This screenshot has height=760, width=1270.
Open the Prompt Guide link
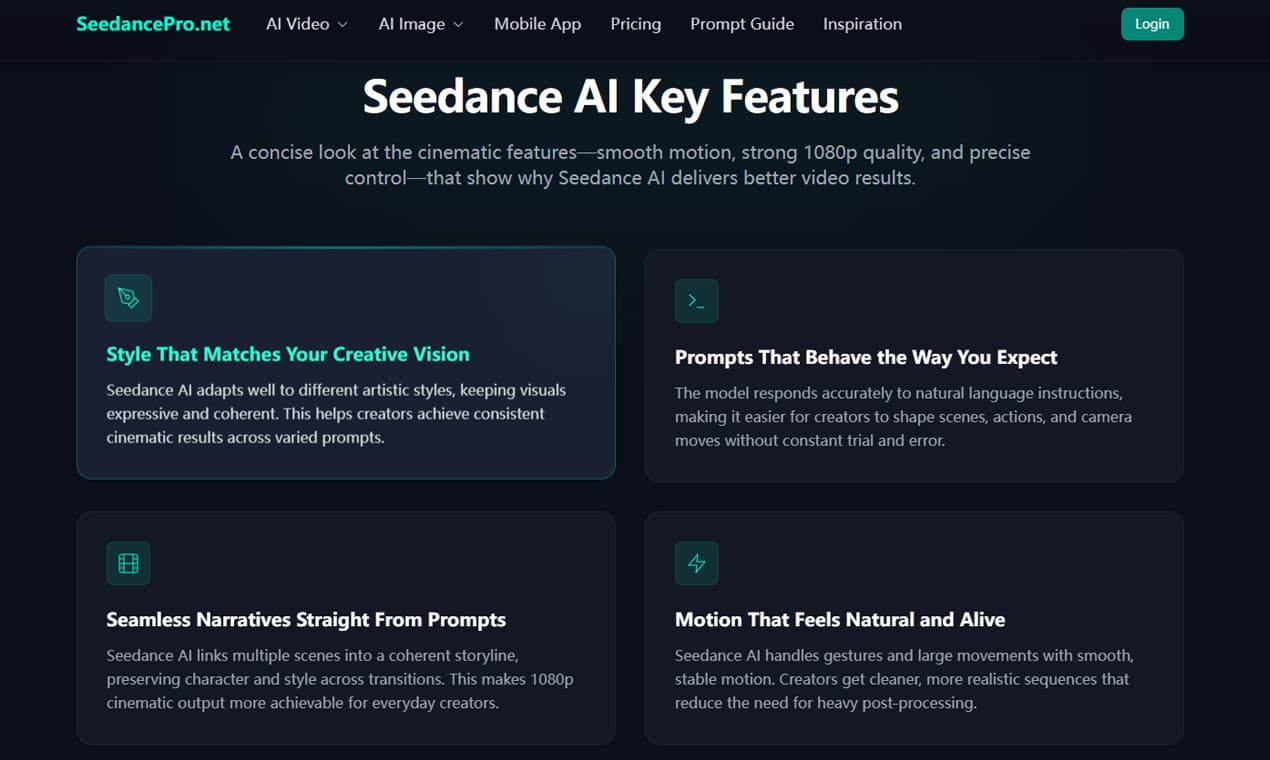[x=742, y=24]
